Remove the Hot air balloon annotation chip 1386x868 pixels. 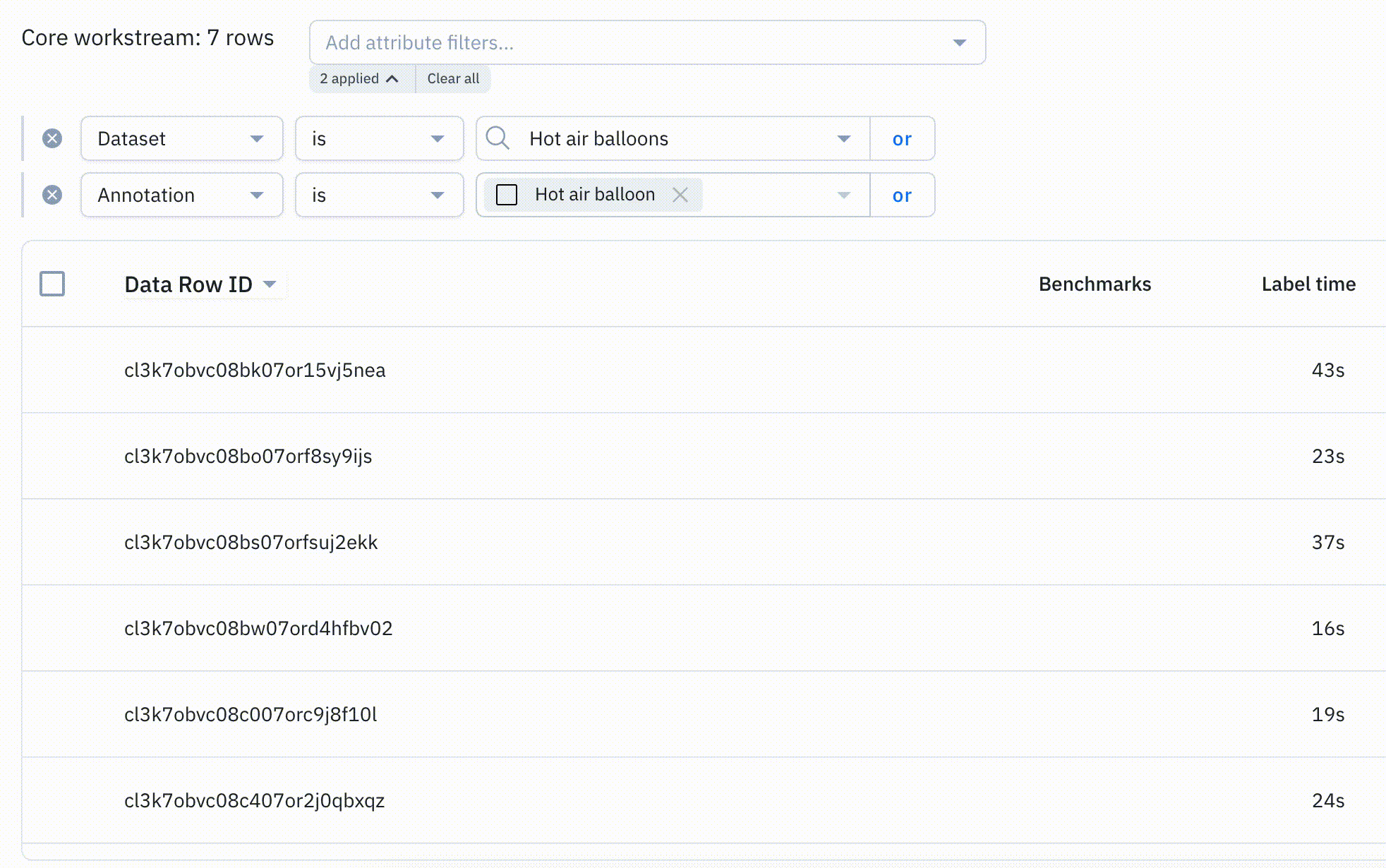(x=680, y=195)
